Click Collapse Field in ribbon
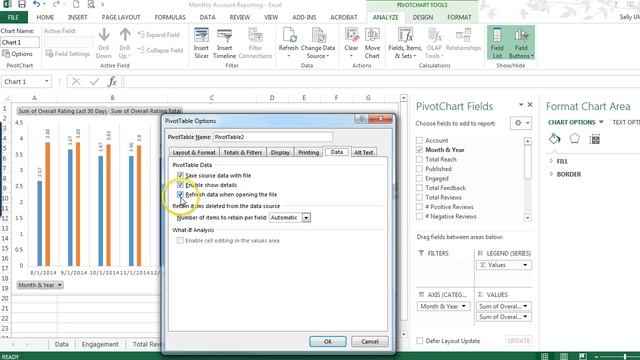The height and width of the screenshot is (360, 640). pos(160,50)
